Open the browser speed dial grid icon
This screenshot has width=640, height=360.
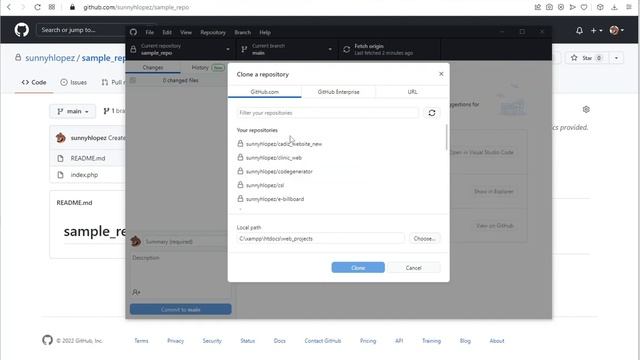(52, 7)
